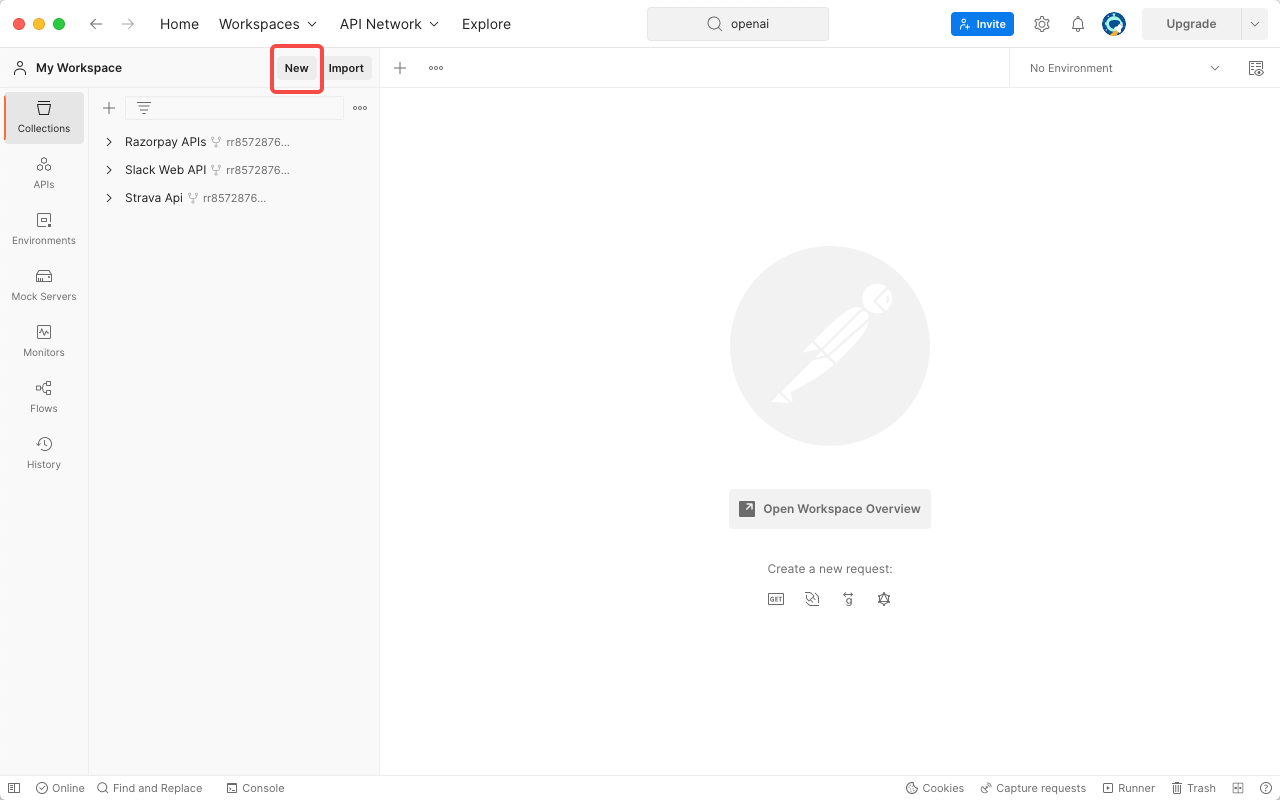Screen dimensions: 1280x800
Task: Open the Workspaces menu
Action: (267, 24)
